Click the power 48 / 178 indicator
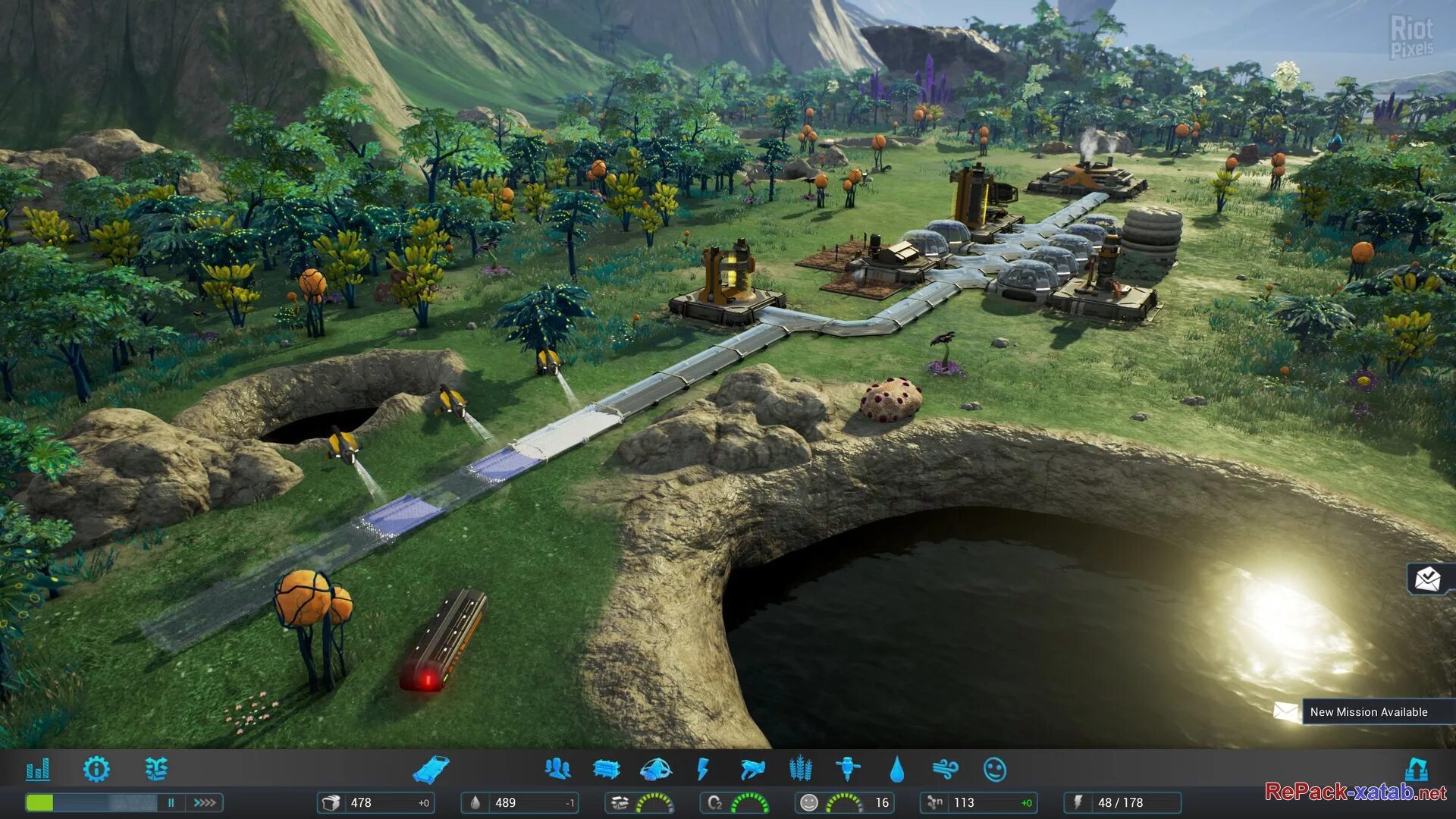This screenshot has width=1456, height=819. pos(1122,802)
